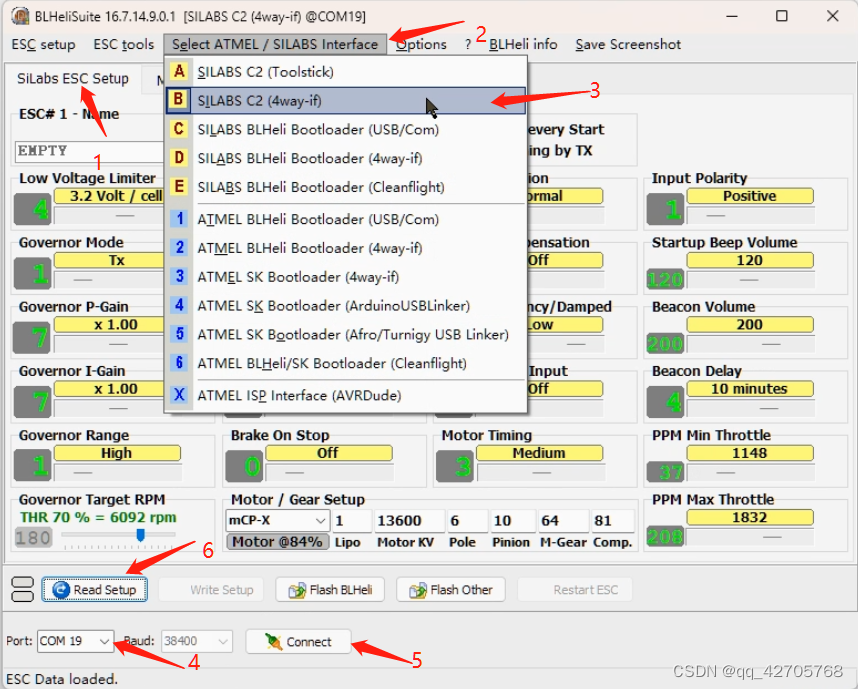Choose SILABS C2 (Toolstick) interface

346,72
